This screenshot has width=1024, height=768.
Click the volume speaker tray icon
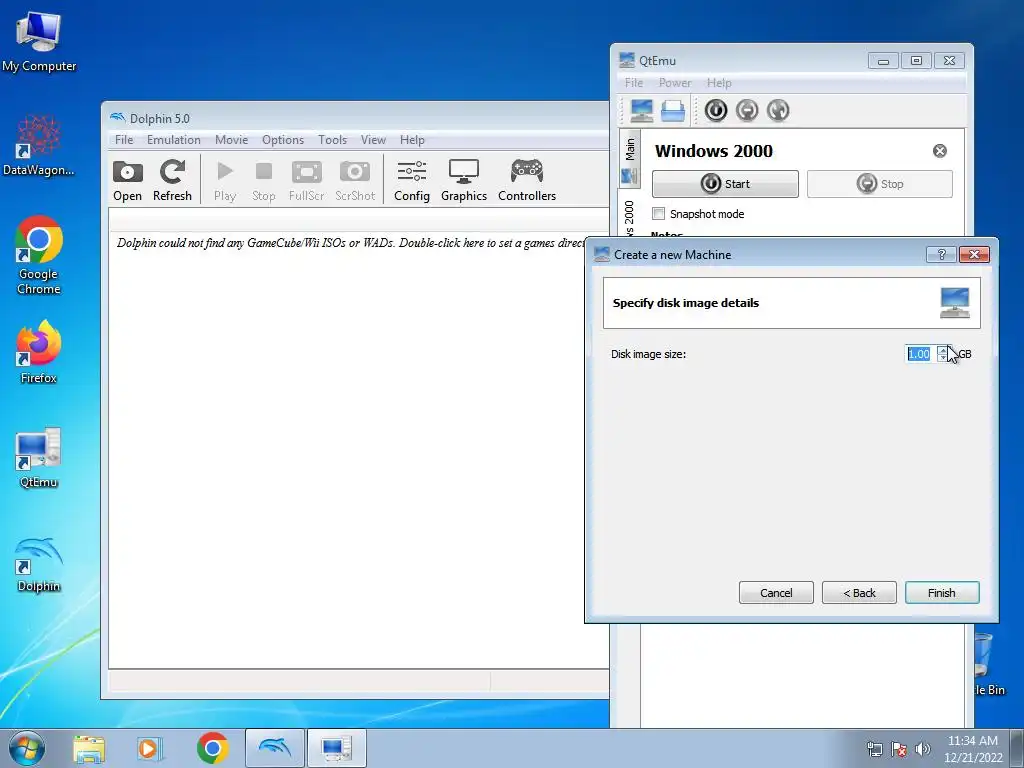(923, 749)
